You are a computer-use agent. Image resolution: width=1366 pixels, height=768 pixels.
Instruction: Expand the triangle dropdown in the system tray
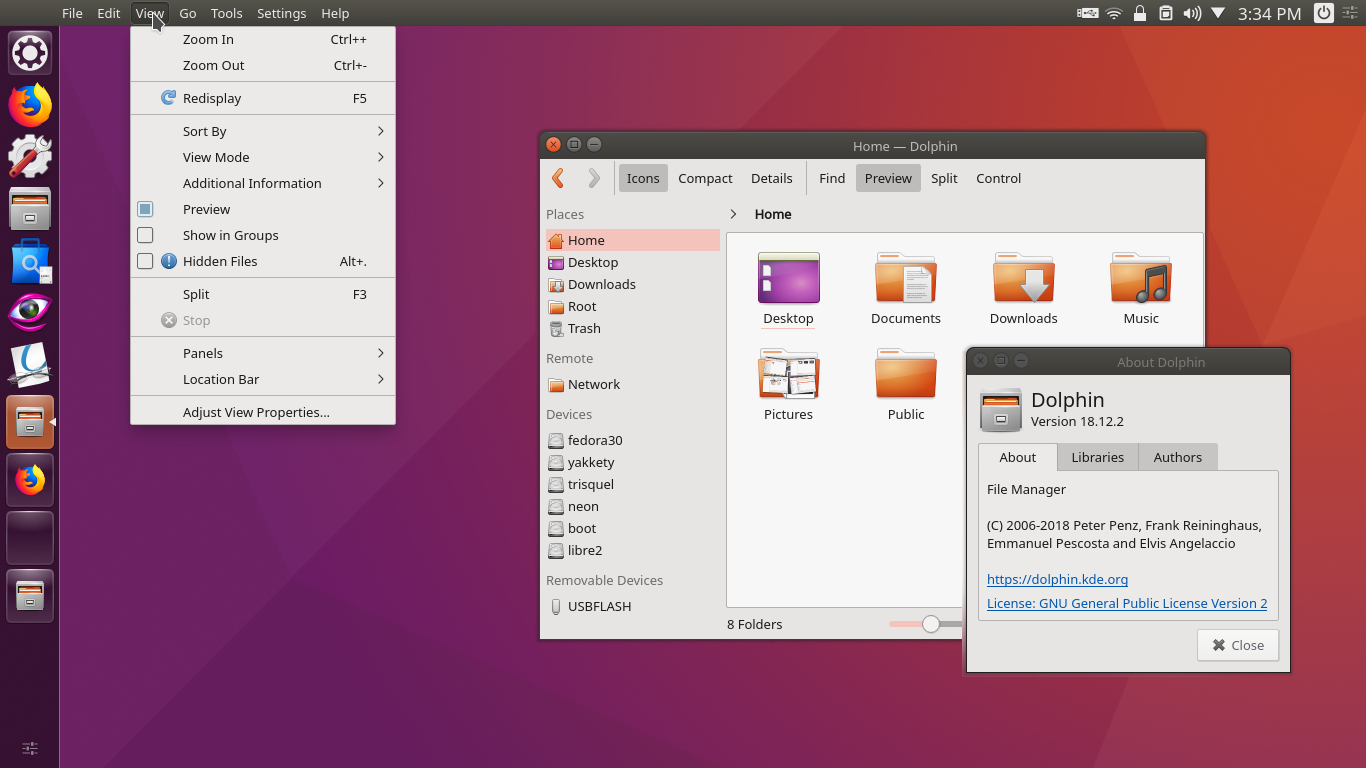point(1218,13)
